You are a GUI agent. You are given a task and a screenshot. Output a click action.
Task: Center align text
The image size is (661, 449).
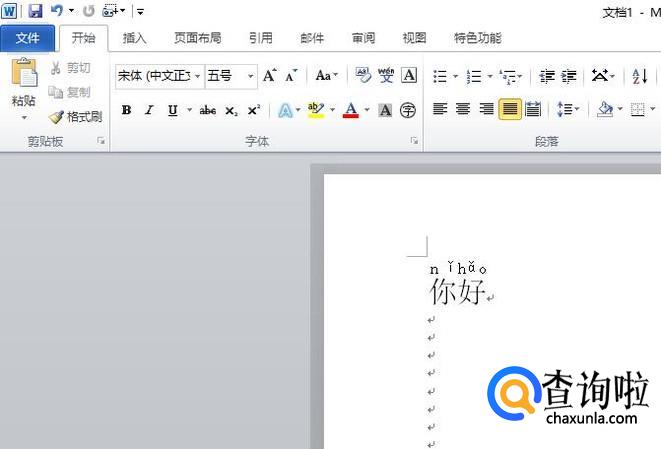pyautogui.click(x=463, y=109)
